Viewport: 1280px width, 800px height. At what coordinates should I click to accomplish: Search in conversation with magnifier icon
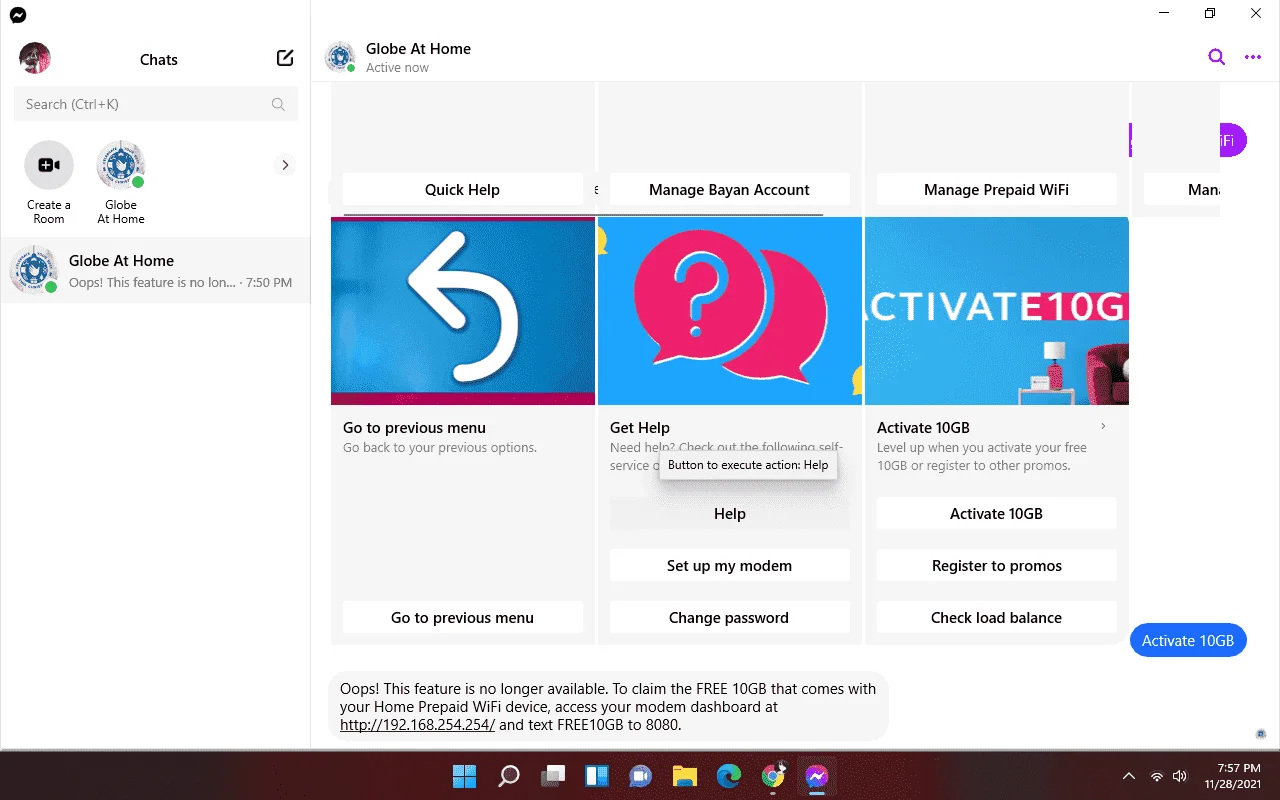point(1216,57)
